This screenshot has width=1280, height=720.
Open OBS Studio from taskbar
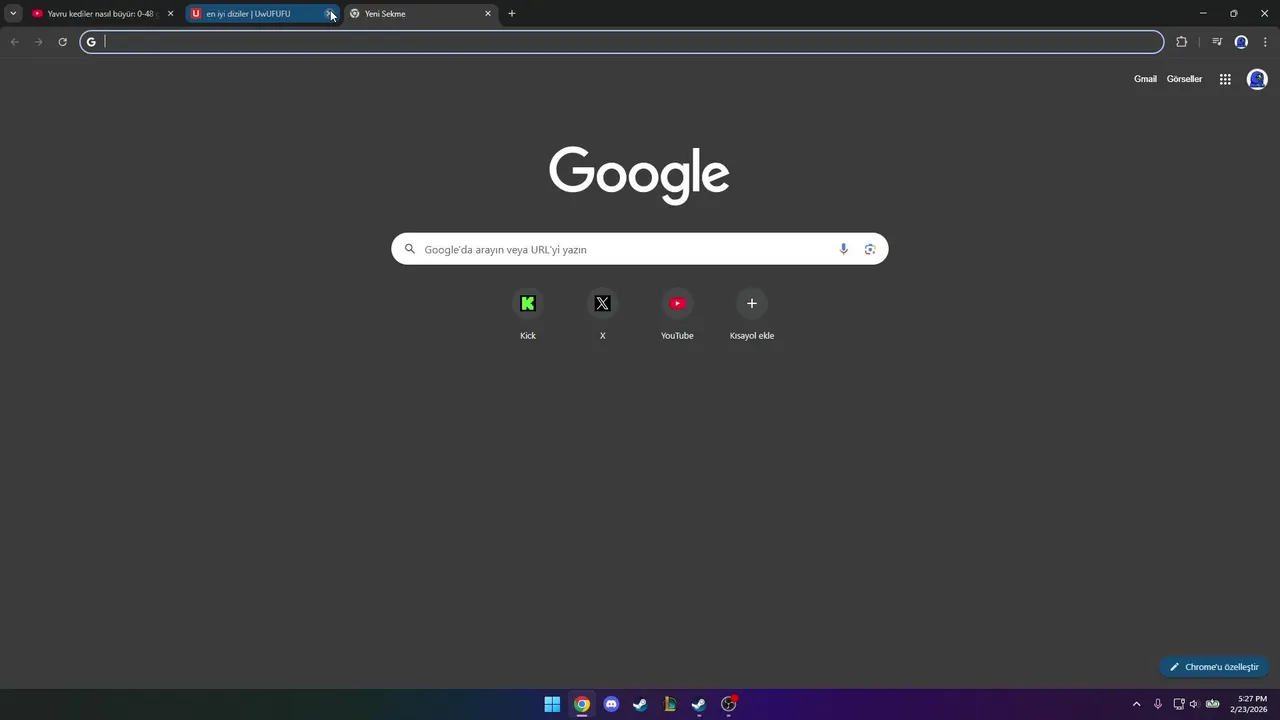tap(729, 704)
